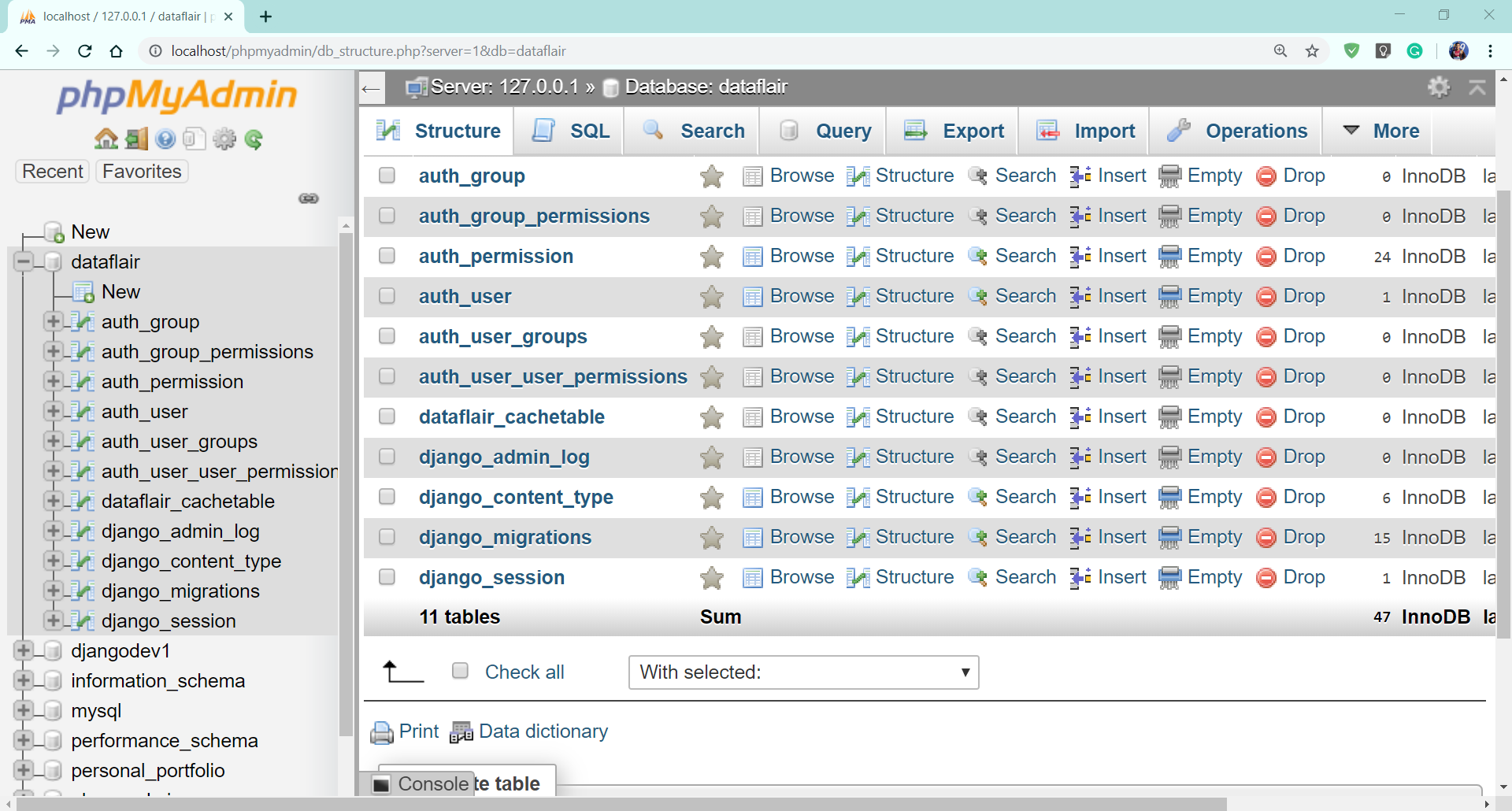Open page settings gear in header

pos(1439,87)
